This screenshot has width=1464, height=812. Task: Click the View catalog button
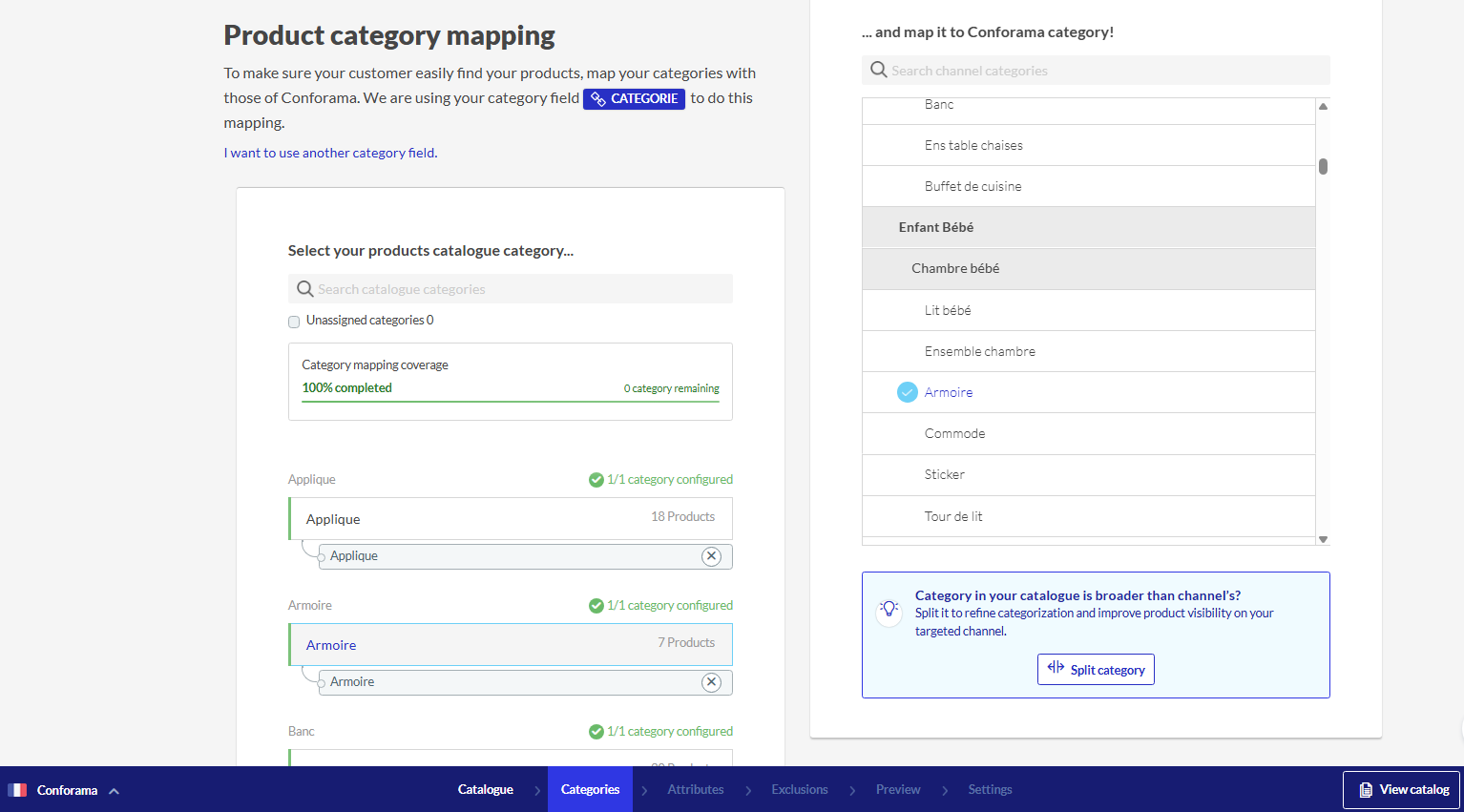[x=1402, y=789]
